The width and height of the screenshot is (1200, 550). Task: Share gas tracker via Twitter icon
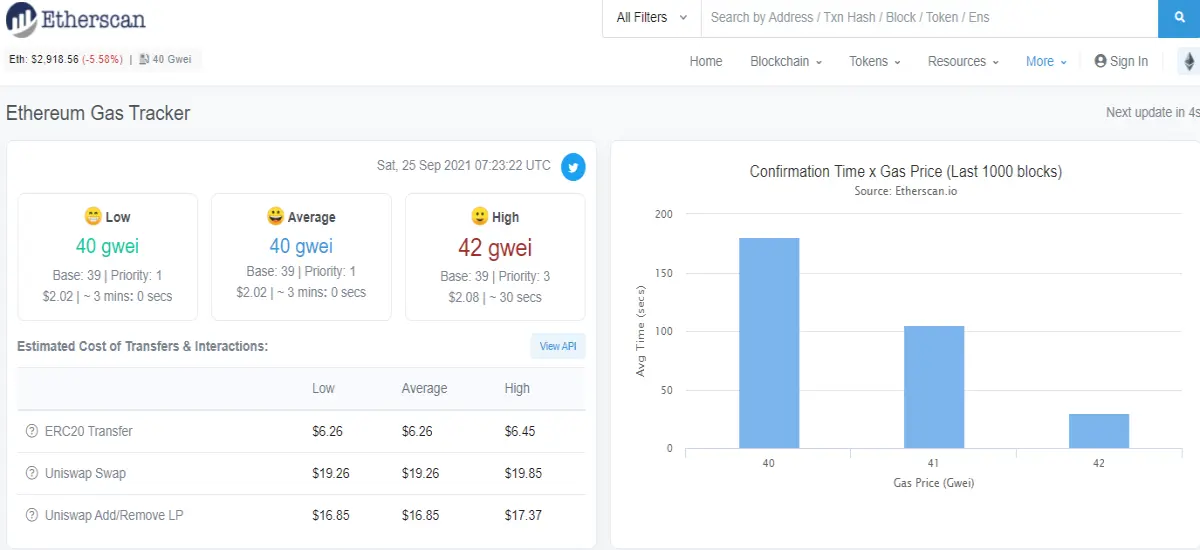click(x=573, y=167)
